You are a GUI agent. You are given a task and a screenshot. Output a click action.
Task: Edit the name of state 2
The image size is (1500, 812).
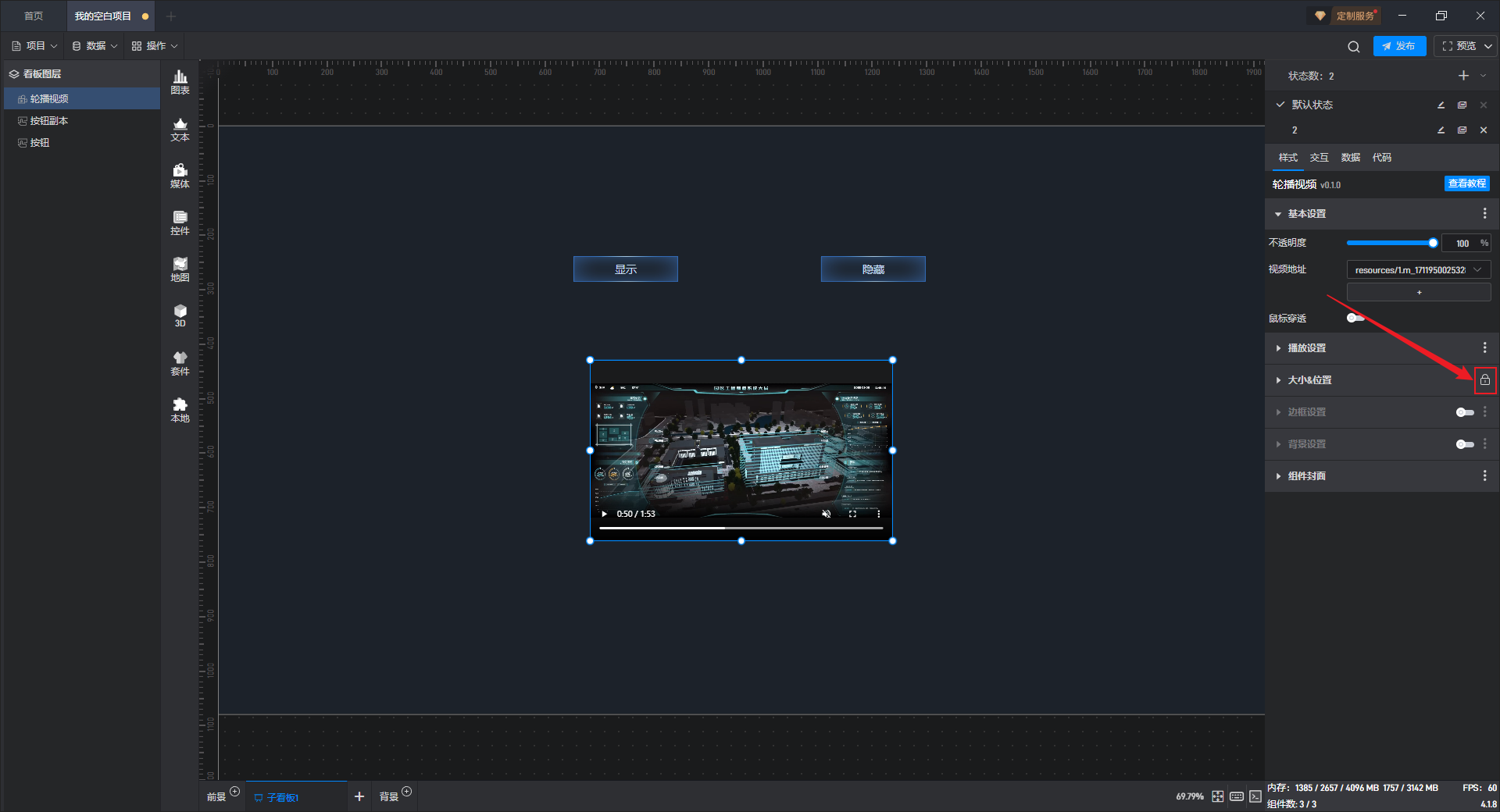[1441, 130]
